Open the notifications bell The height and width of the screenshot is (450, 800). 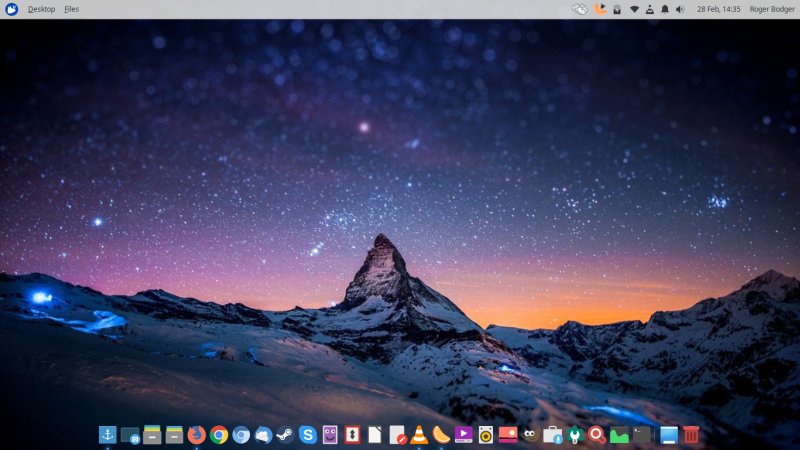coord(665,9)
